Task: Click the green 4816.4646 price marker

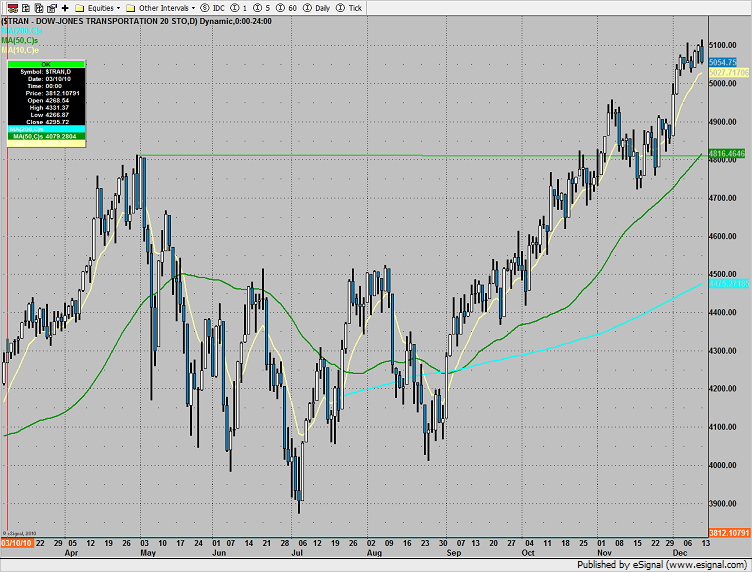Action: tap(727, 153)
